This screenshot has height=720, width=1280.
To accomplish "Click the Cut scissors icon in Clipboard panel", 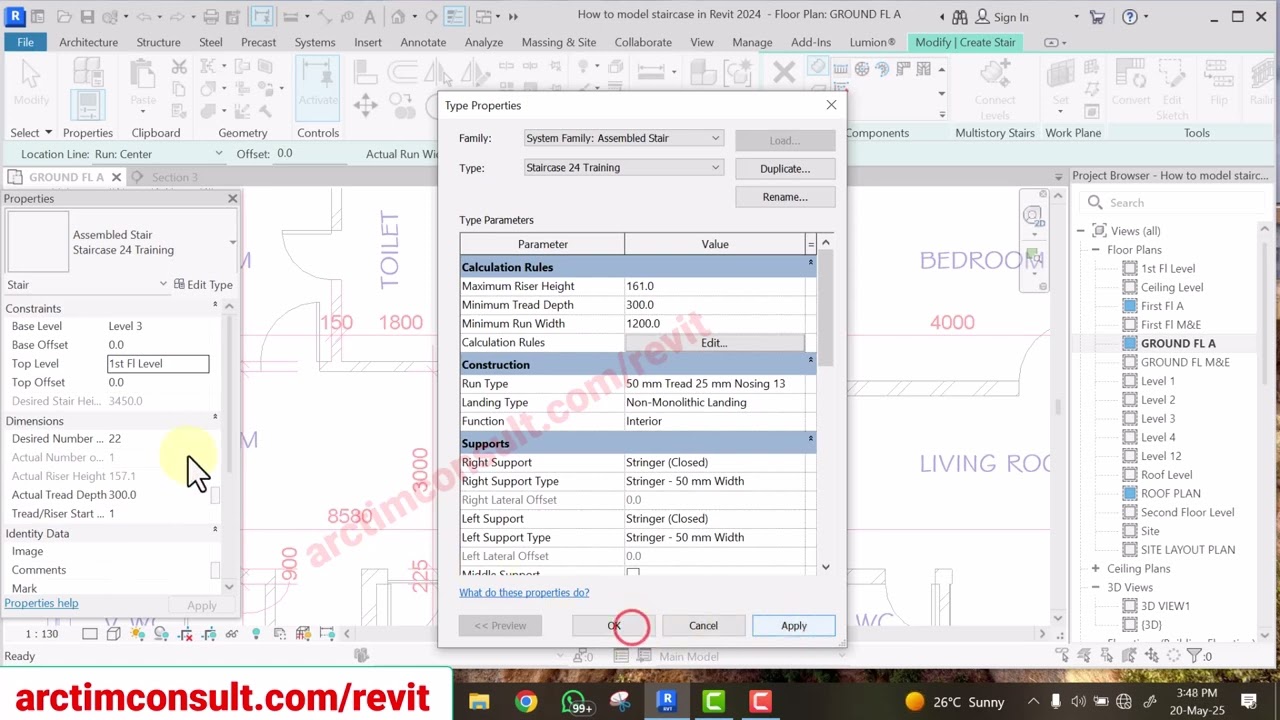I will pyautogui.click(x=179, y=67).
